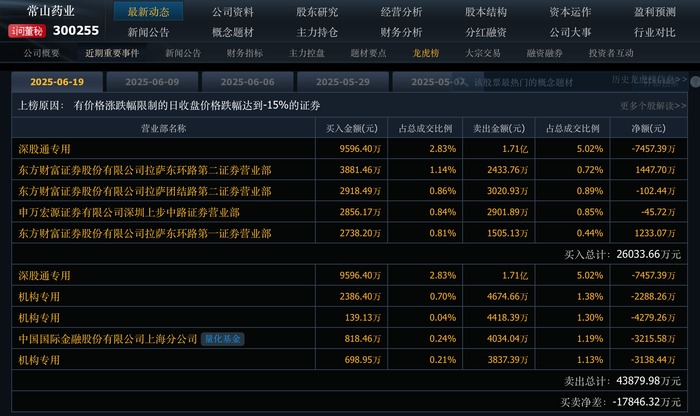Click 卖出金额(元) column header
This screenshot has height=416, width=700.
point(499,129)
